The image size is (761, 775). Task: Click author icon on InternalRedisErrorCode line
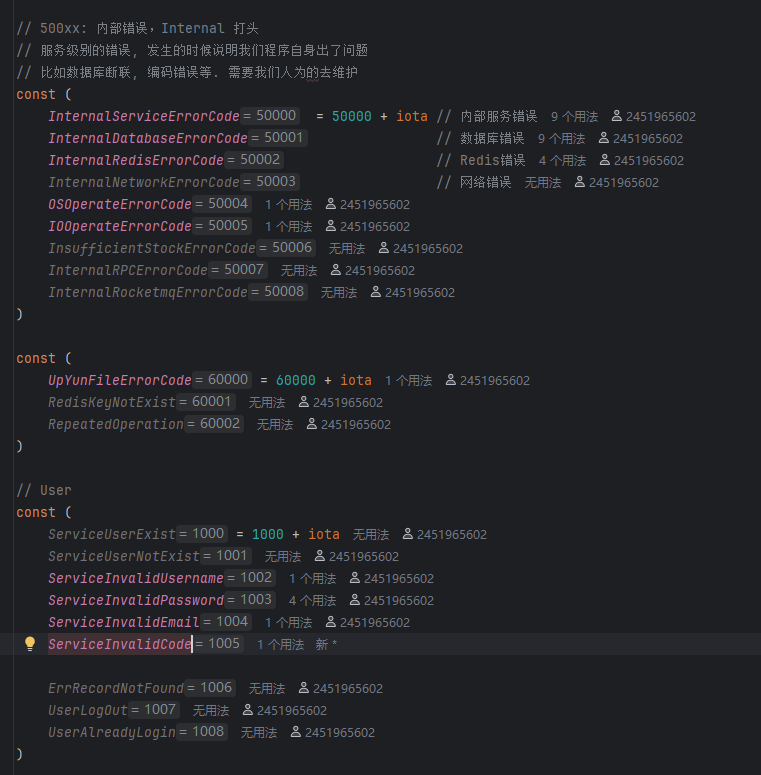(604, 160)
